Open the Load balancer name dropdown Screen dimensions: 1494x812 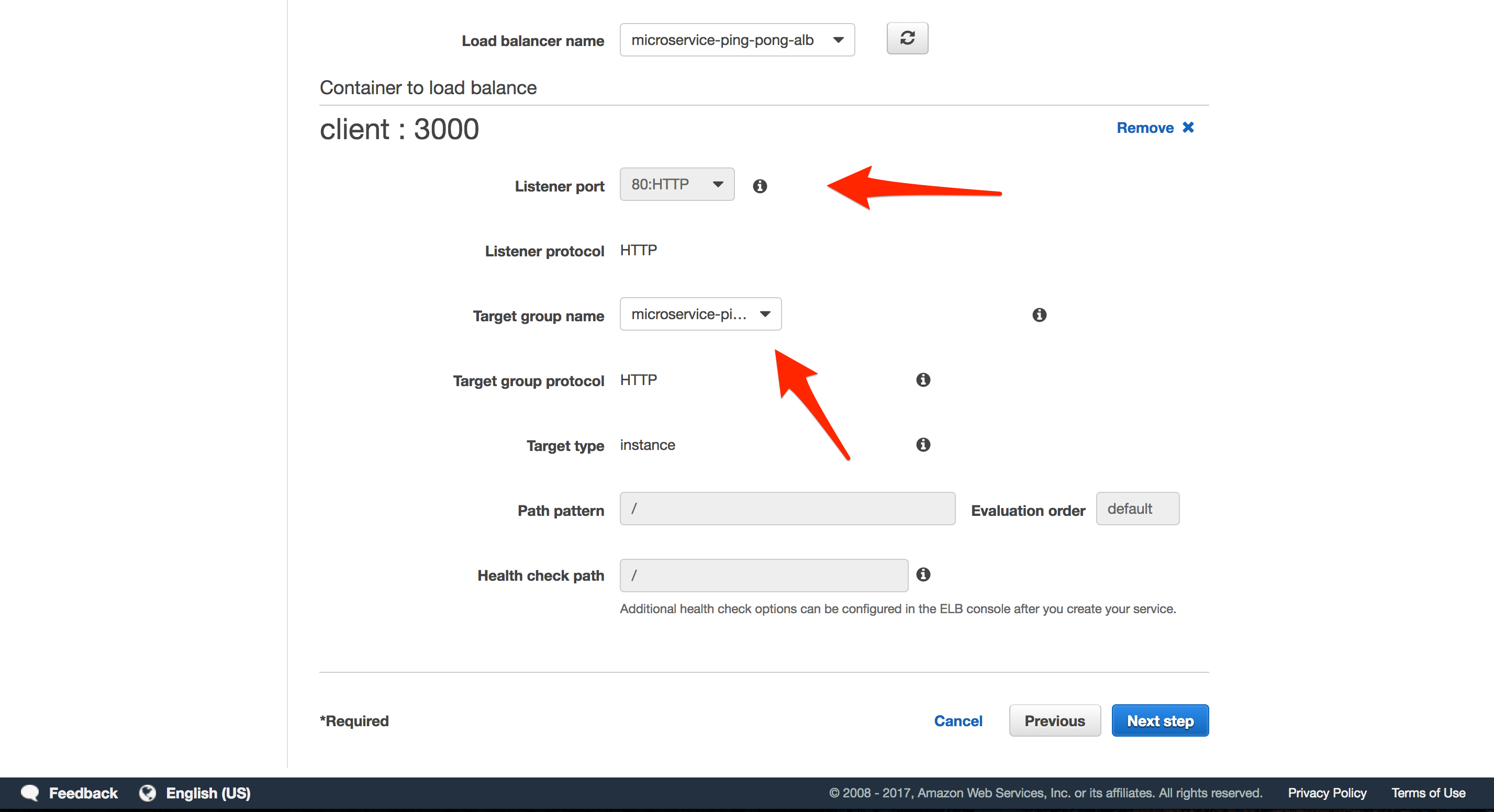click(737, 39)
